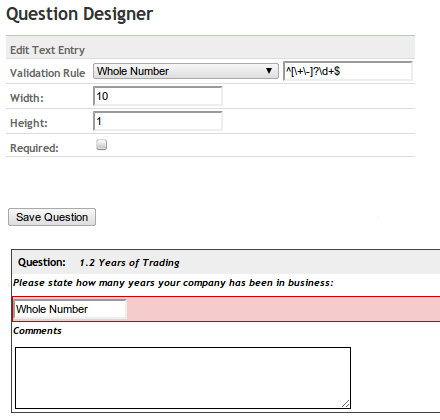Screen dimensions: 440x420
Task: Click the Height label
Action: tap(29, 123)
